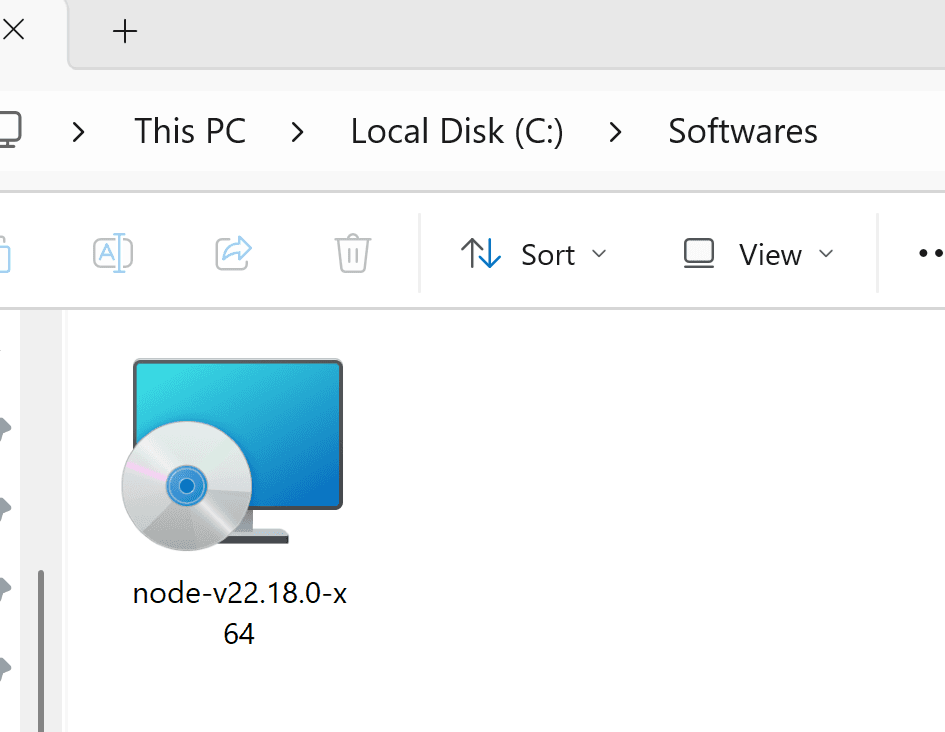Expand chevron after Local Disk (C:)
This screenshot has height=732, width=945.
click(x=615, y=132)
